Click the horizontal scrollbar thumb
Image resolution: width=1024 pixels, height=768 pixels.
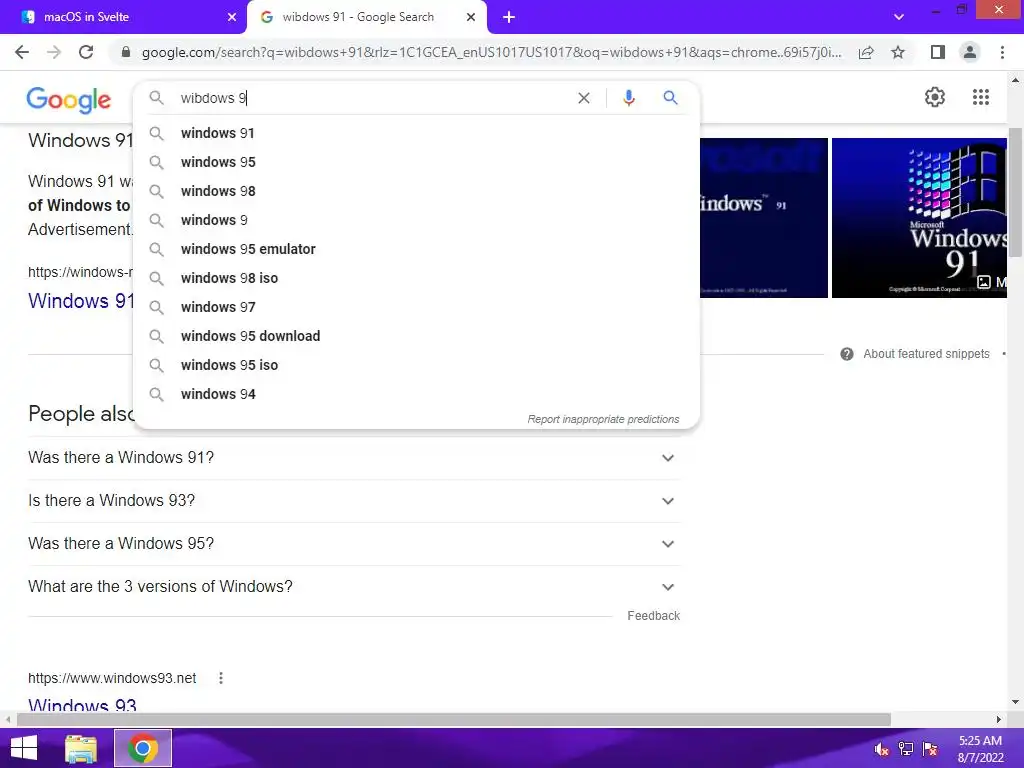click(454, 720)
